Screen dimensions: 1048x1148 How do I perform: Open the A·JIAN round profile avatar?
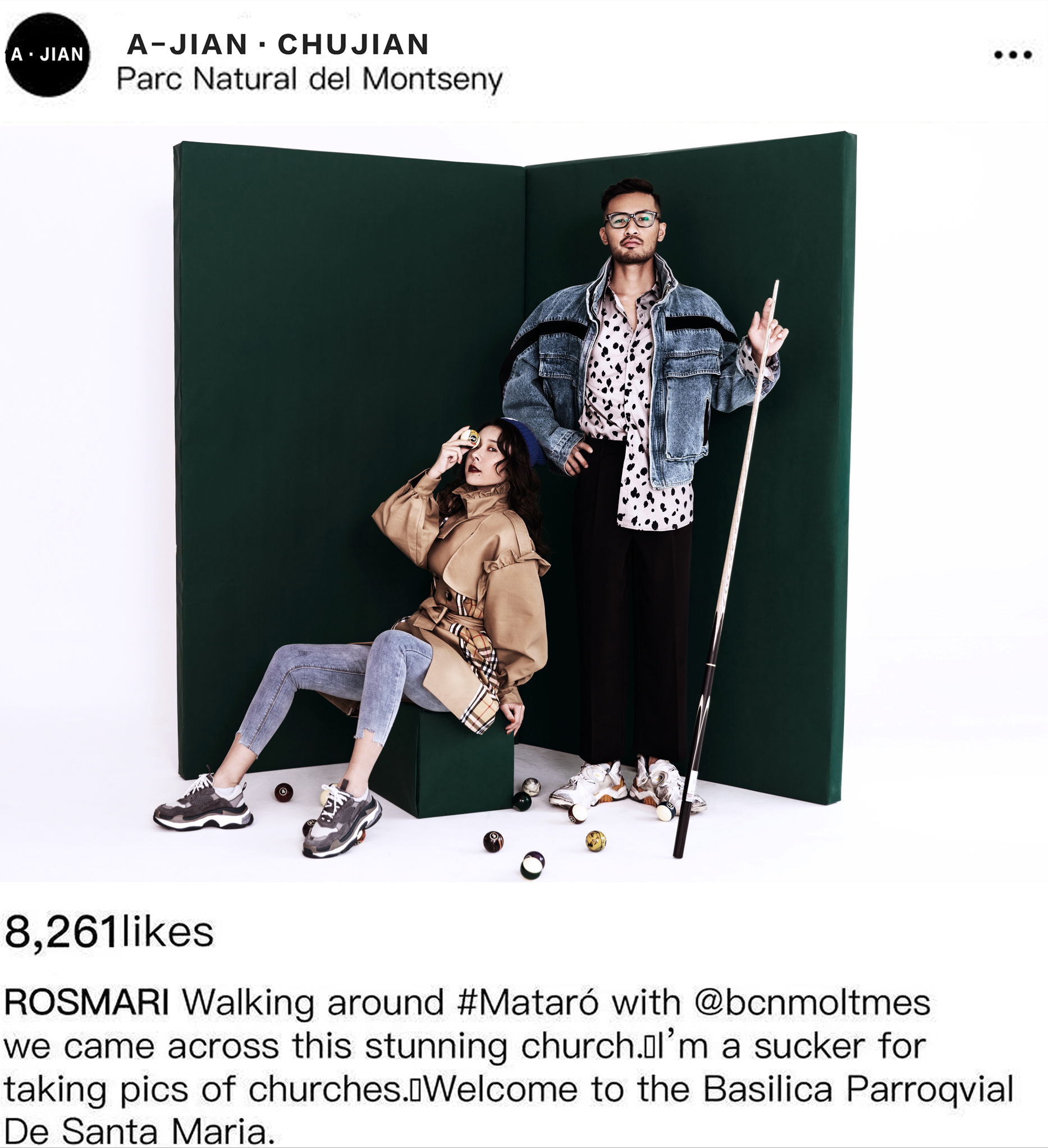tap(48, 54)
